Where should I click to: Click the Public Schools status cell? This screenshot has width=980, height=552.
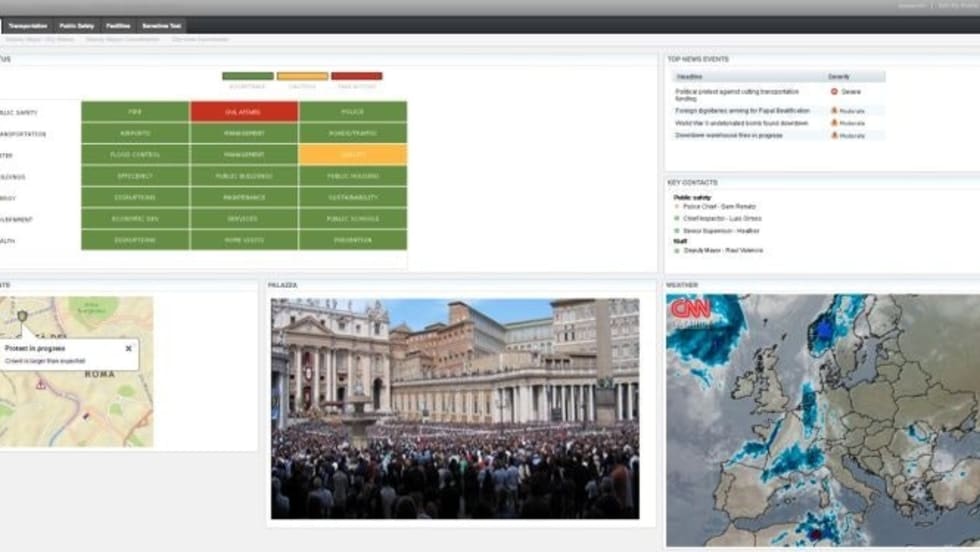click(x=352, y=219)
